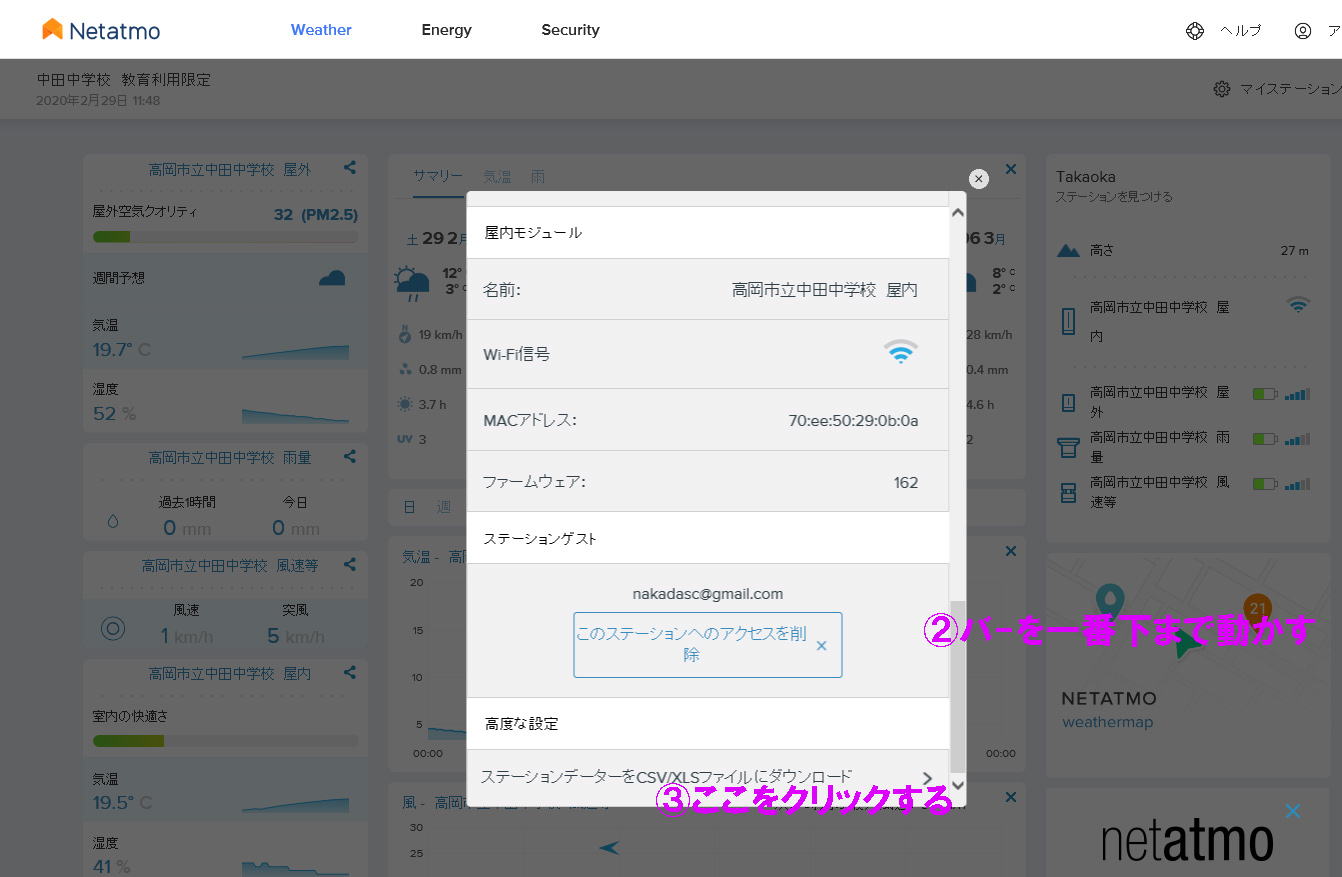
Task: Click MAC address value 70:ee:50:29:0b:0a
Action: pos(853,421)
